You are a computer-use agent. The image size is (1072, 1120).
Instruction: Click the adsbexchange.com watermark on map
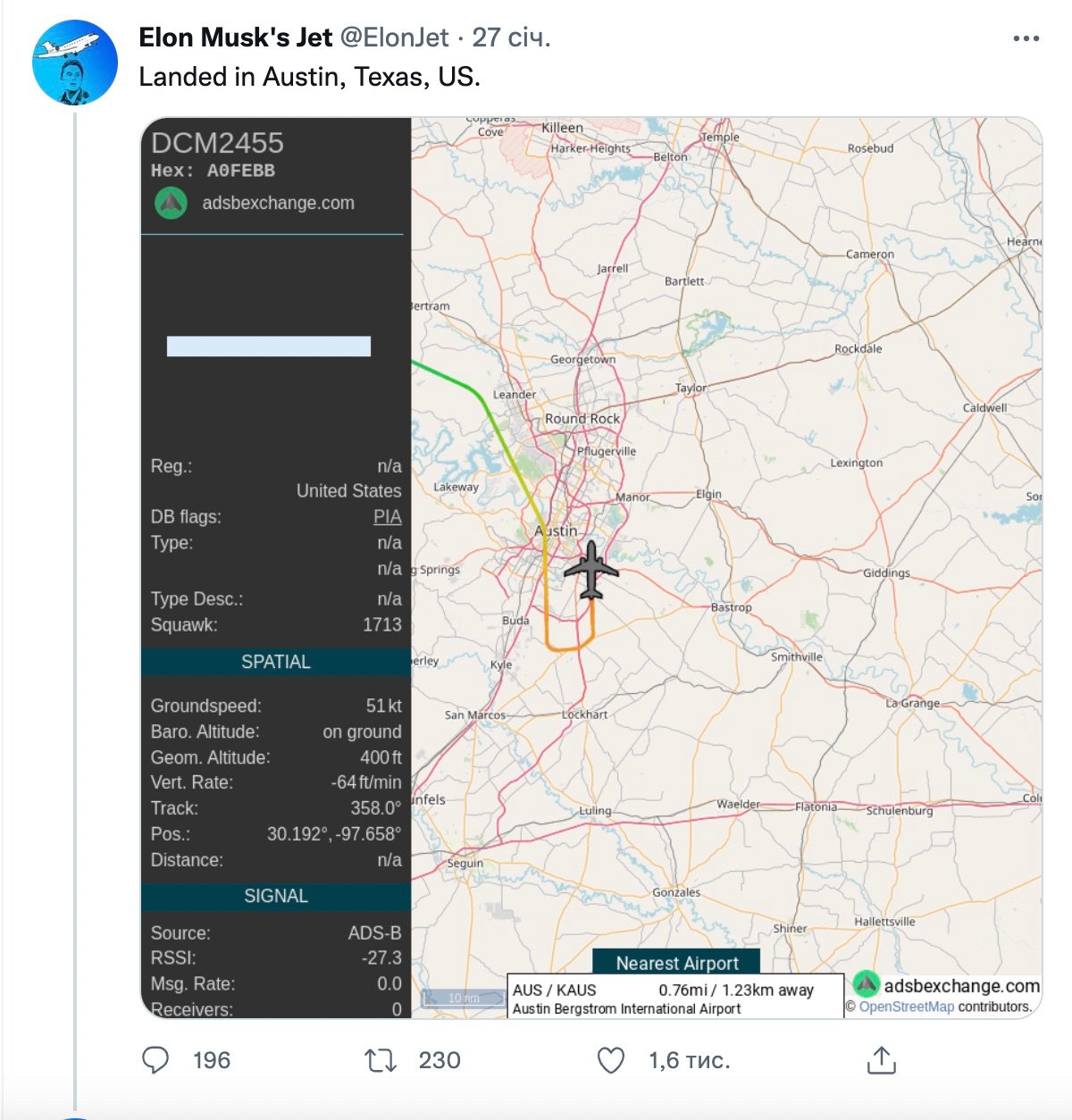[x=947, y=985]
